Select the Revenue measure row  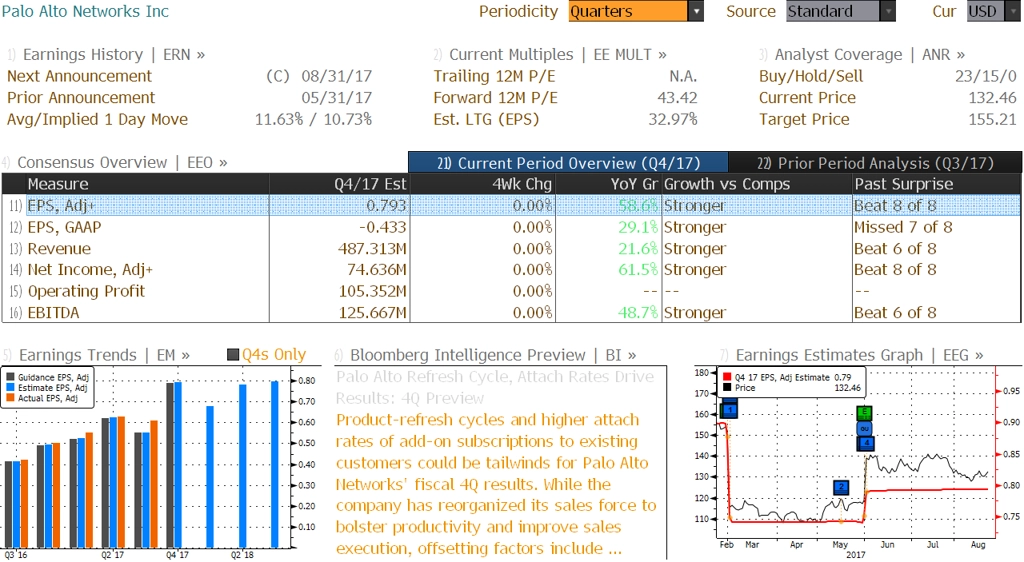511,249
